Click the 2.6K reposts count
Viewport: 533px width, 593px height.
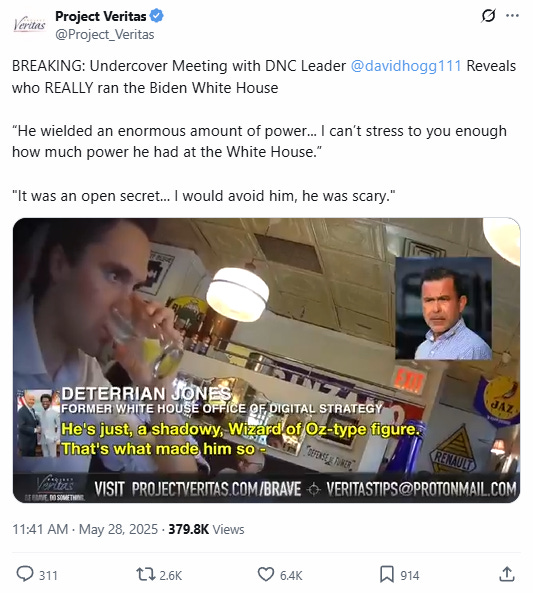point(171,575)
